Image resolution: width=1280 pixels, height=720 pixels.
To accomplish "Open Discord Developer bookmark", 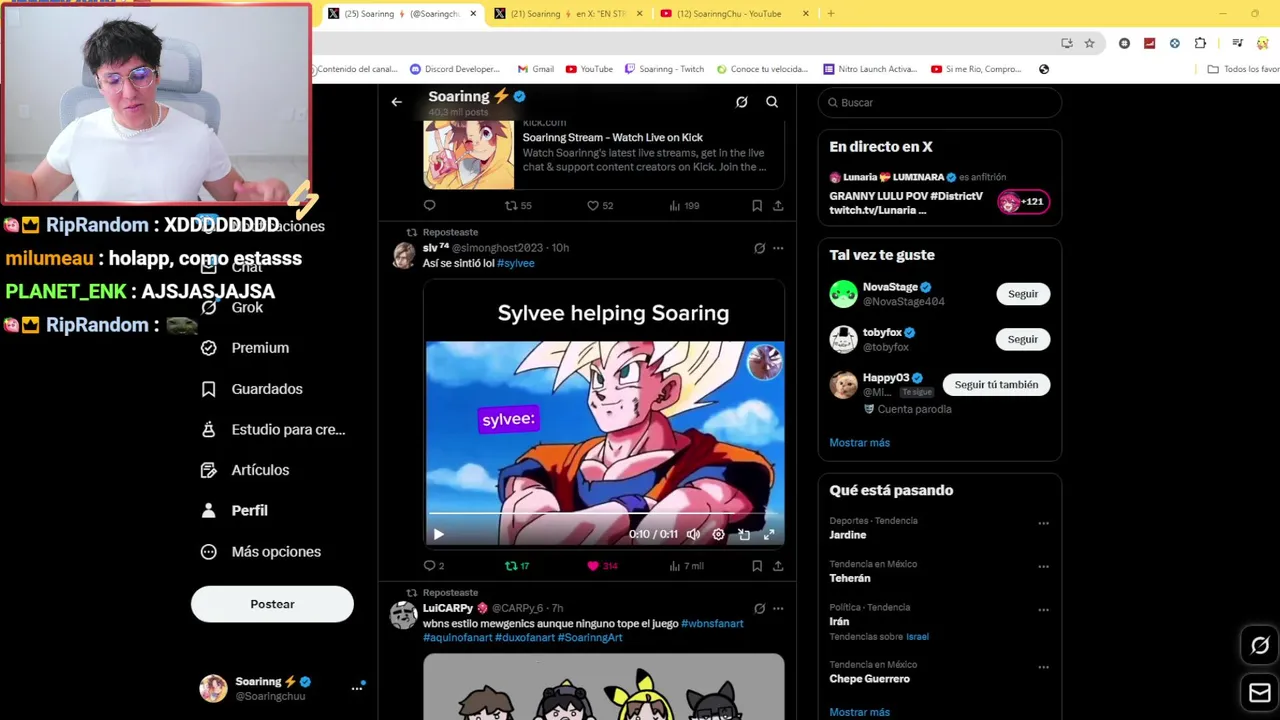I will (x=454, y=69).
